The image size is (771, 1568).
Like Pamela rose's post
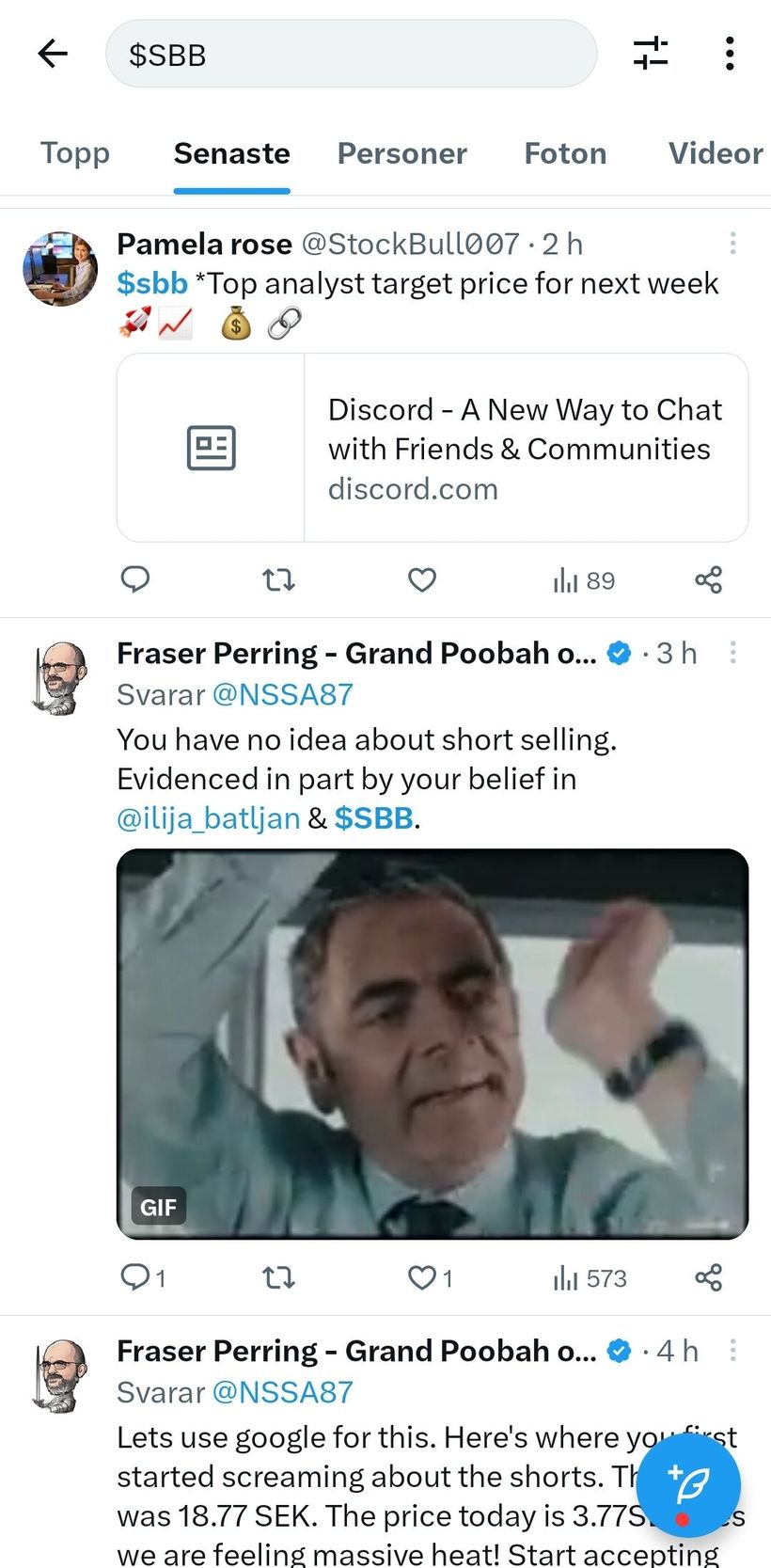[422, 579]
